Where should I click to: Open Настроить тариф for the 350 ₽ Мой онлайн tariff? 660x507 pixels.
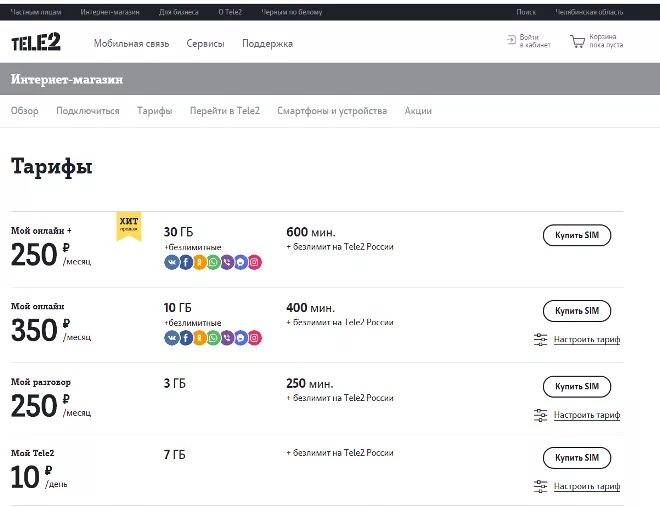pos(587,339)
